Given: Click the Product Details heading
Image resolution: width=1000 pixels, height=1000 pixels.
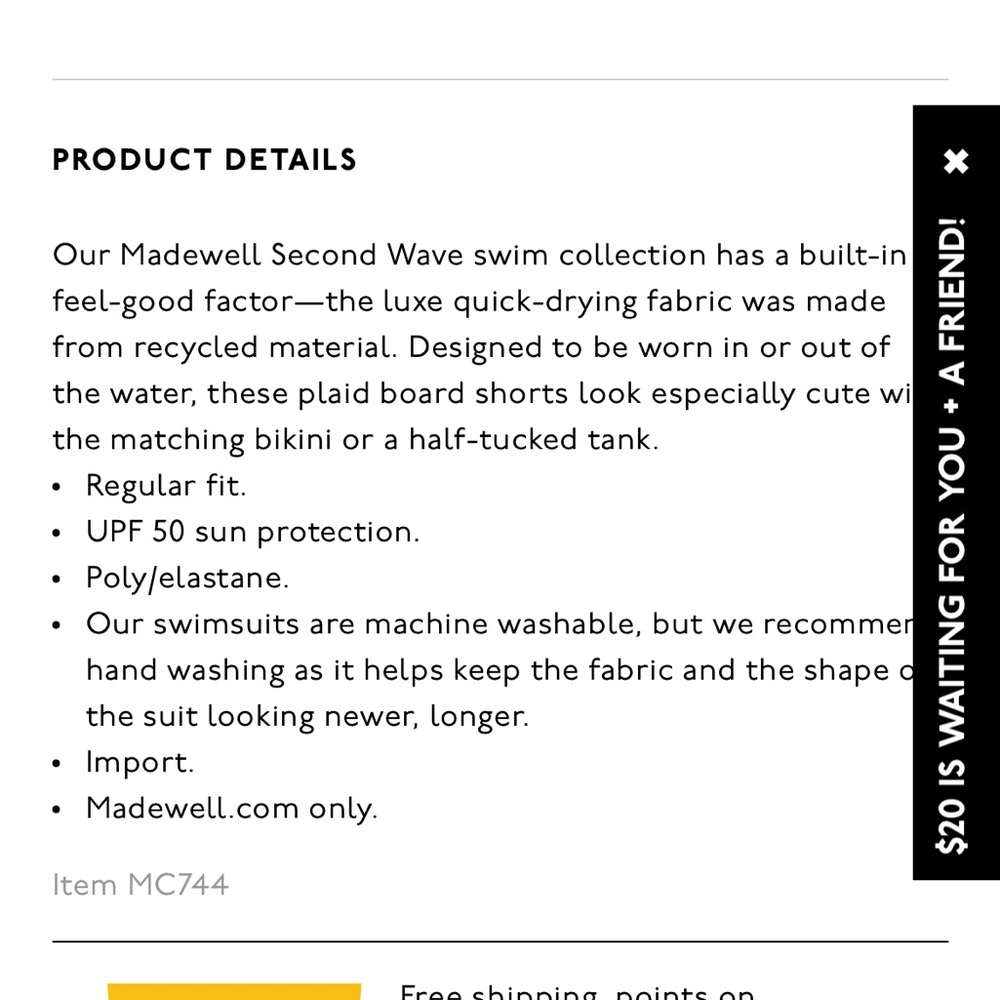Looking at the screenshot, I should click(204, 159).
